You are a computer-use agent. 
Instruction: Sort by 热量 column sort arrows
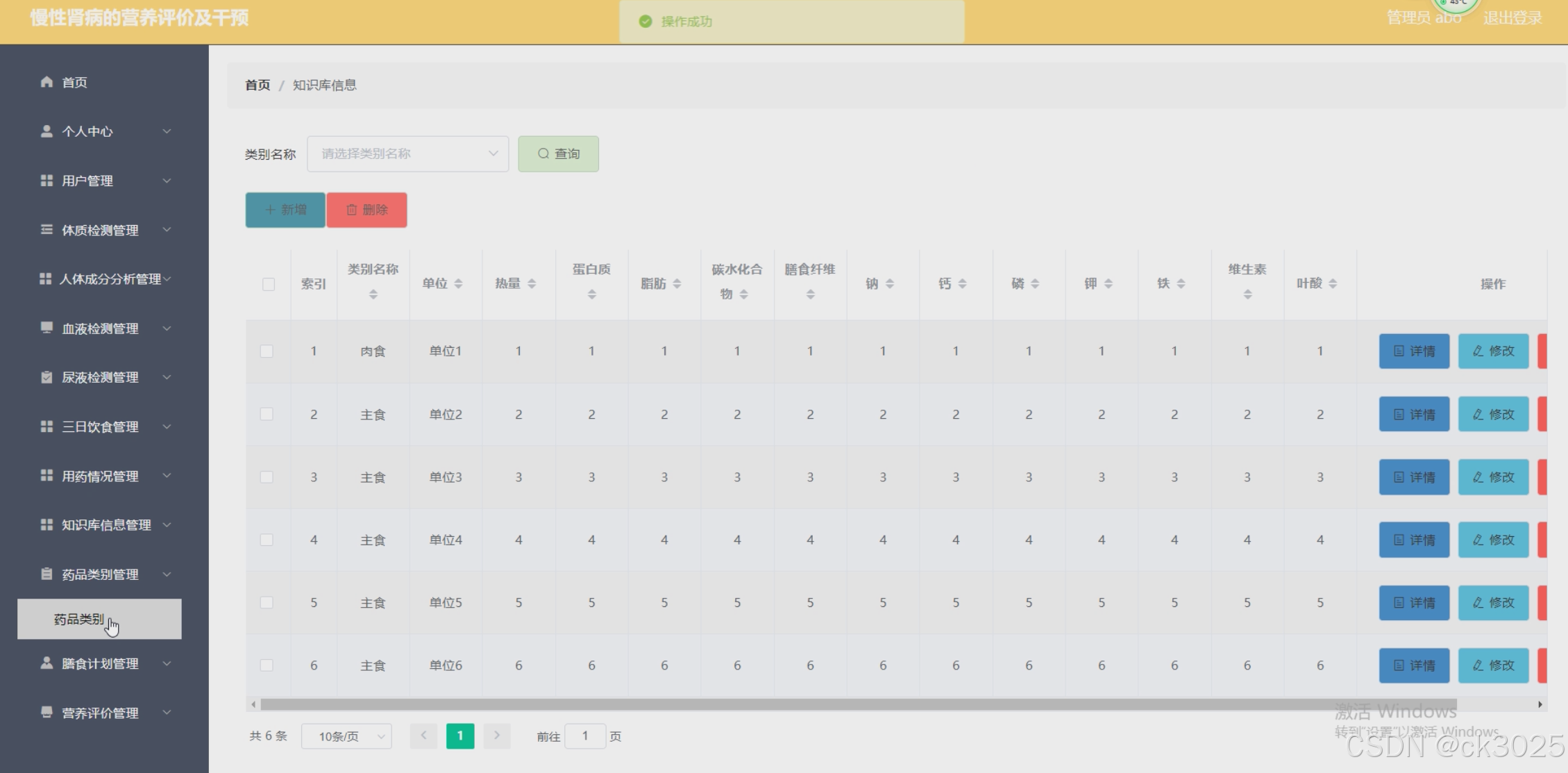click(x=532, y=283)
